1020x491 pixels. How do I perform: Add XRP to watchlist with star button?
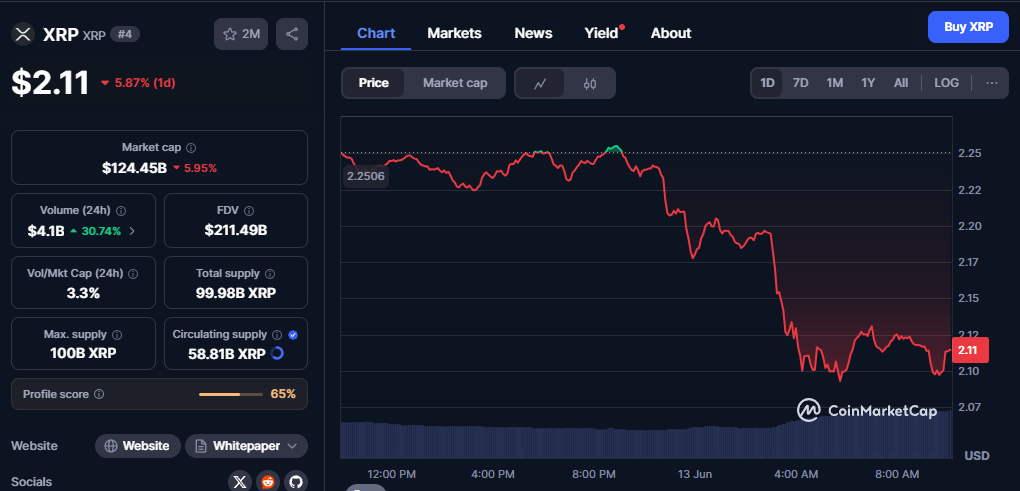tap(241, 34)
